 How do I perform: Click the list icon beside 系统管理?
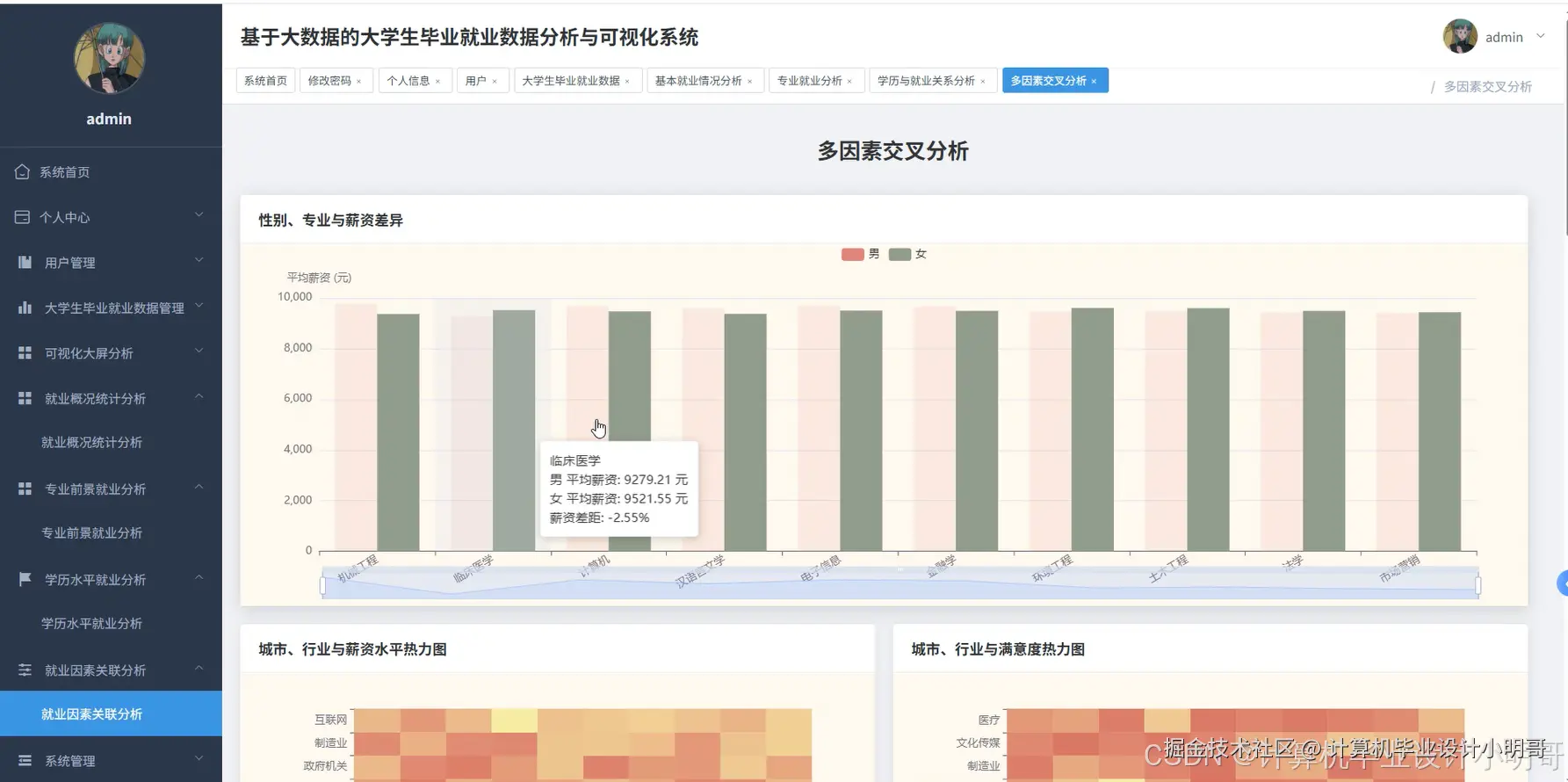(25, 760)
